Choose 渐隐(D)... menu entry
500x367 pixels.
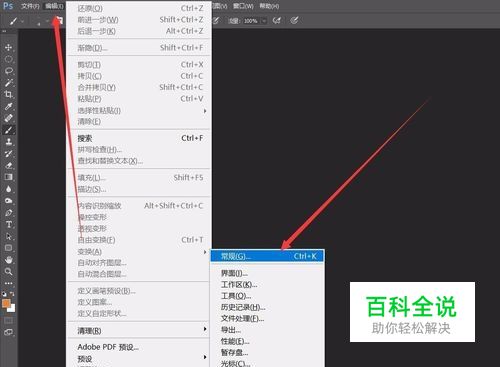tap(139, 48)
